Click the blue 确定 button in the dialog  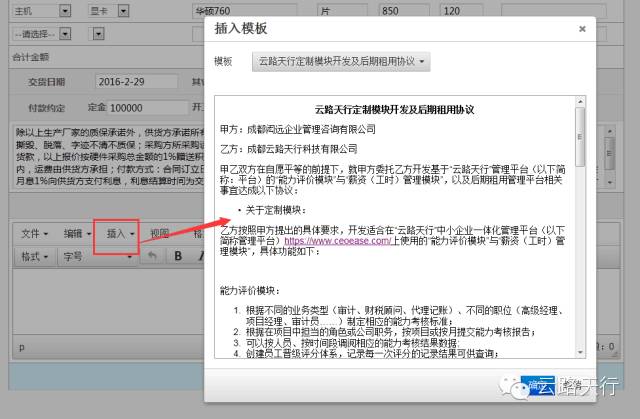pyautogui.click(x=538, y=386)
